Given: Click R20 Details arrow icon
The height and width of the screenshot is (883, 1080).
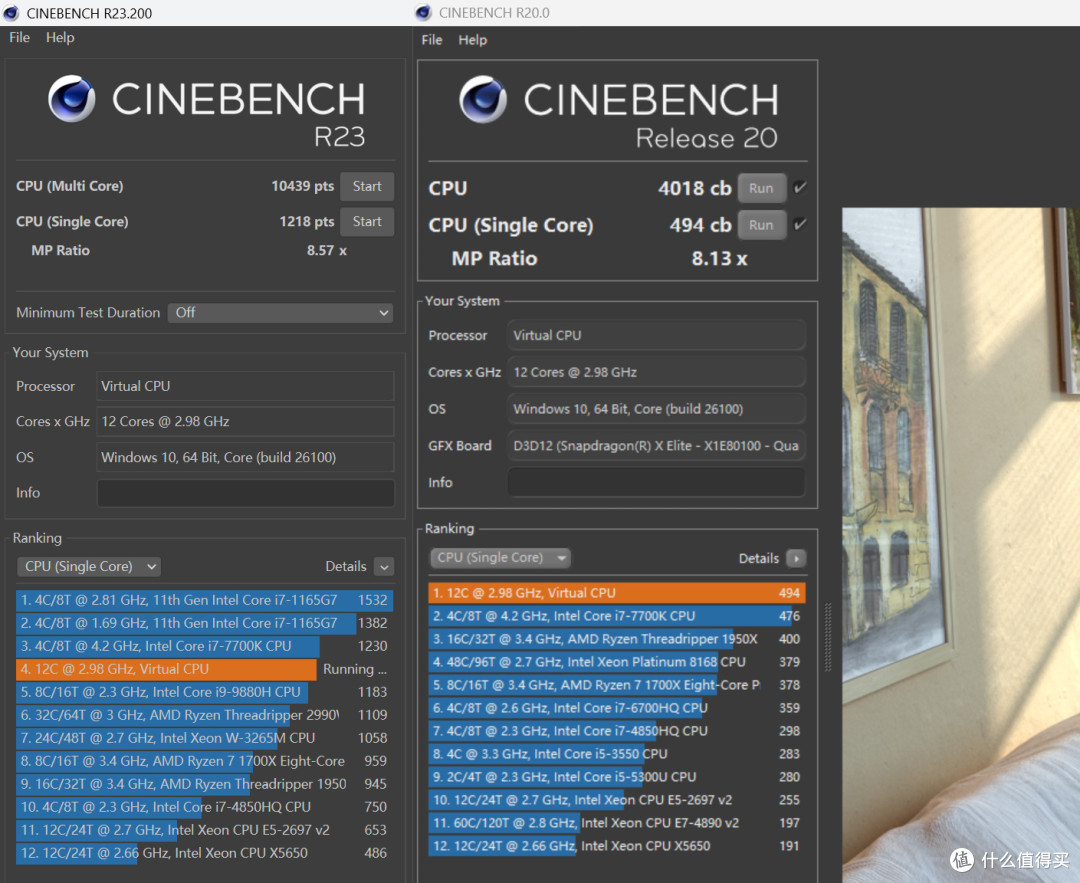Looking at the screenshot, I should coord(796,558).
